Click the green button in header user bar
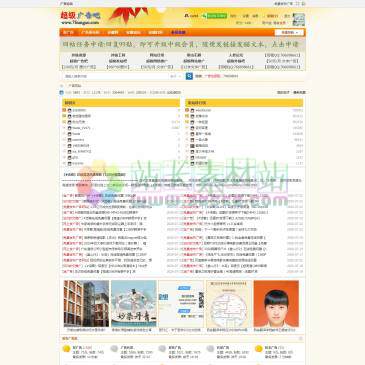 (x=217, y=16)
